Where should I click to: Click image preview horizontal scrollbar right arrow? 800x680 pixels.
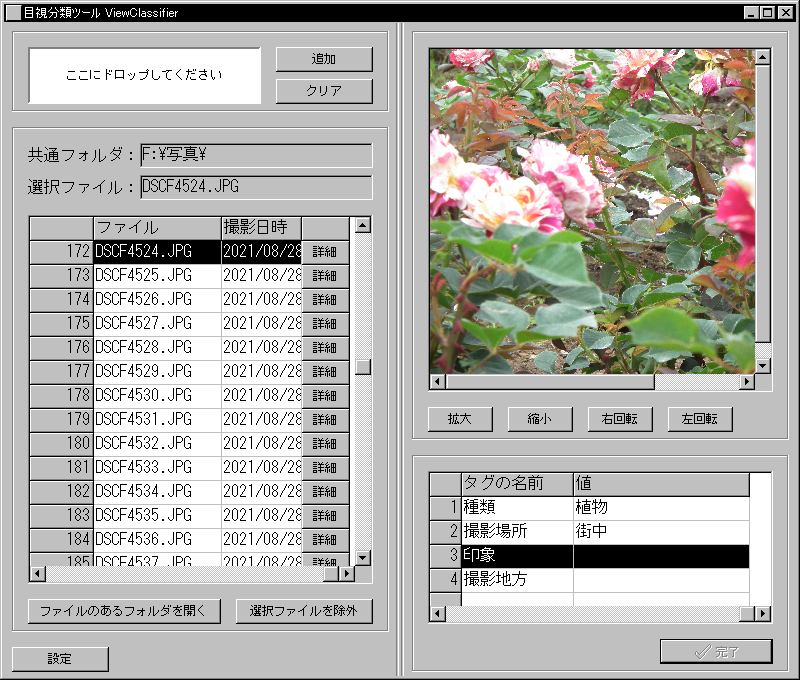click(747, 382)
